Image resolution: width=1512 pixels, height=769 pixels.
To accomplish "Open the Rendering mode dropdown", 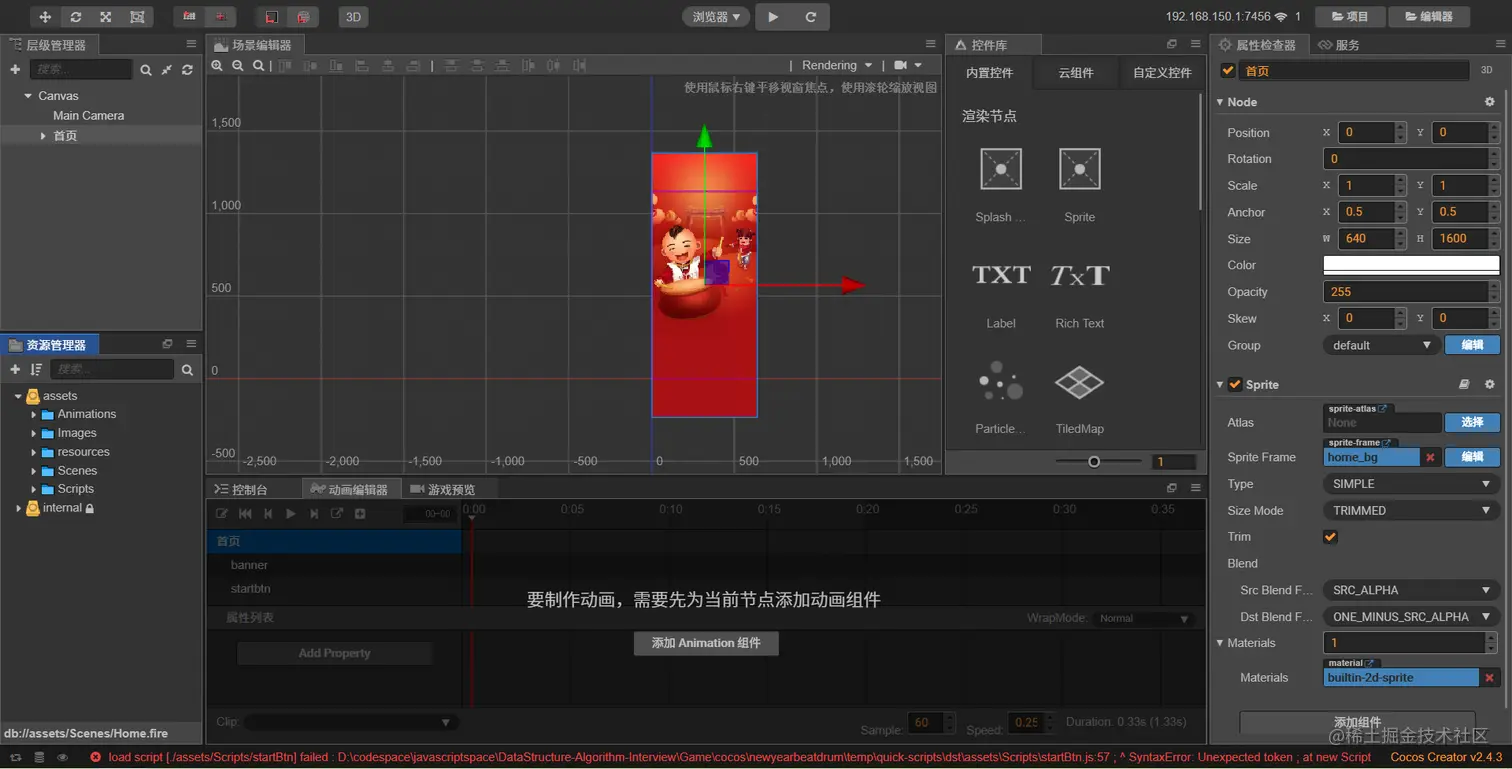I will click(x=837, y=65).
